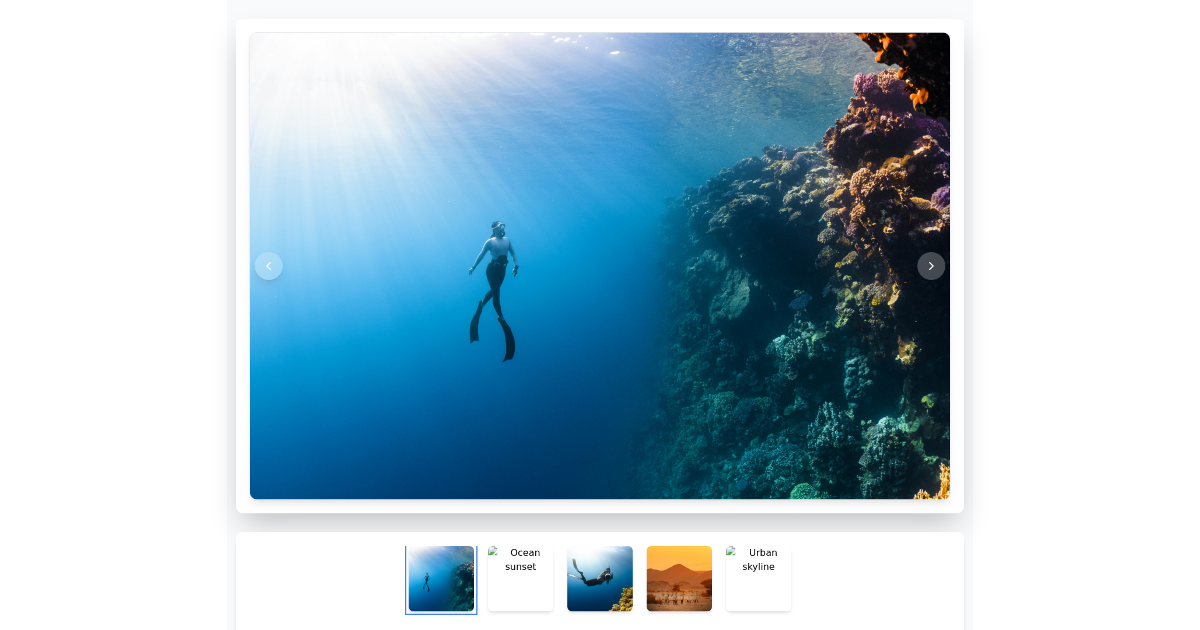Choose the orange desert mountains thumbnail
The width and height of the screenshot is (1200, 630).
point(679,579)
